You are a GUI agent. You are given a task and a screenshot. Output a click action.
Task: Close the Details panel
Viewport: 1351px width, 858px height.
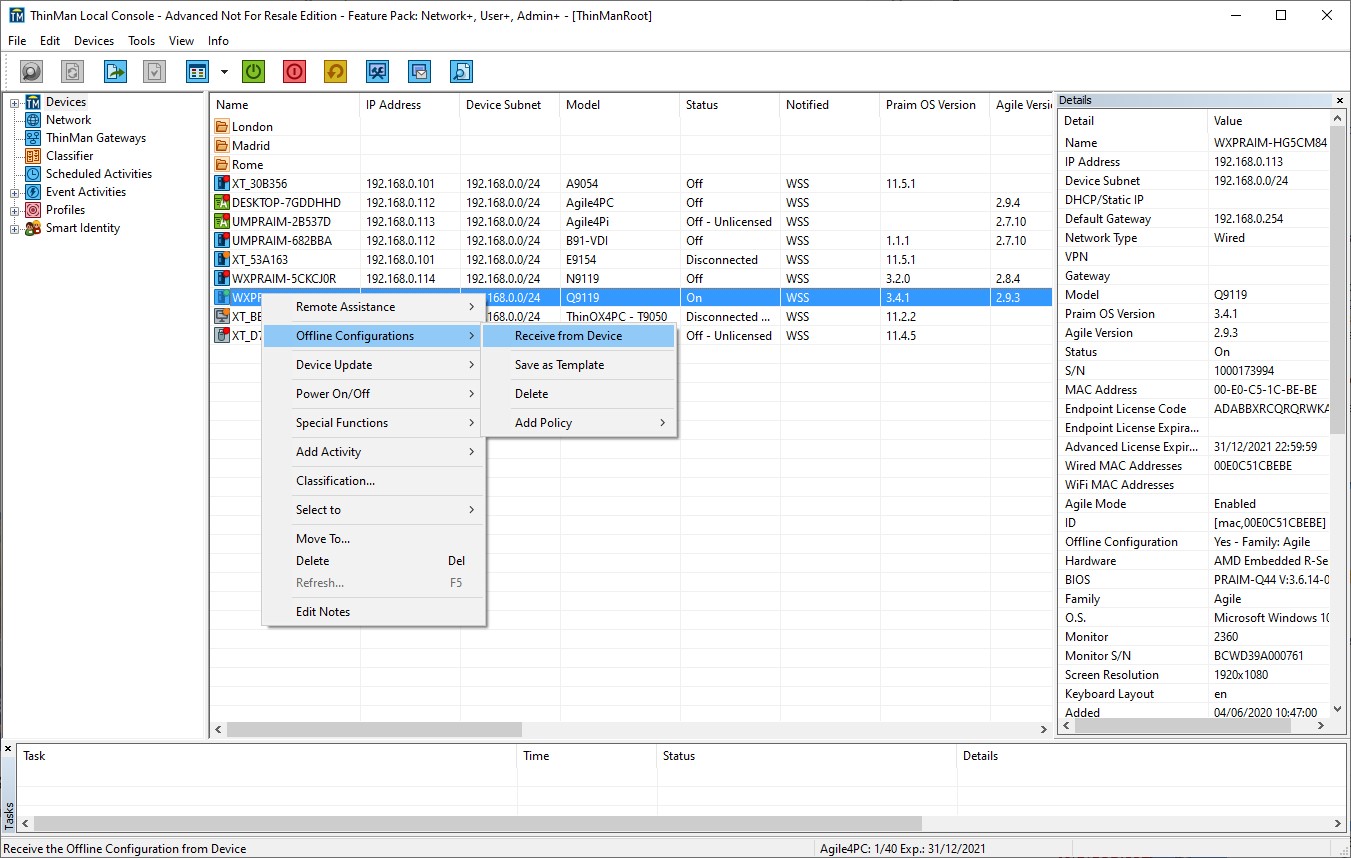(x=1340, y=100)
